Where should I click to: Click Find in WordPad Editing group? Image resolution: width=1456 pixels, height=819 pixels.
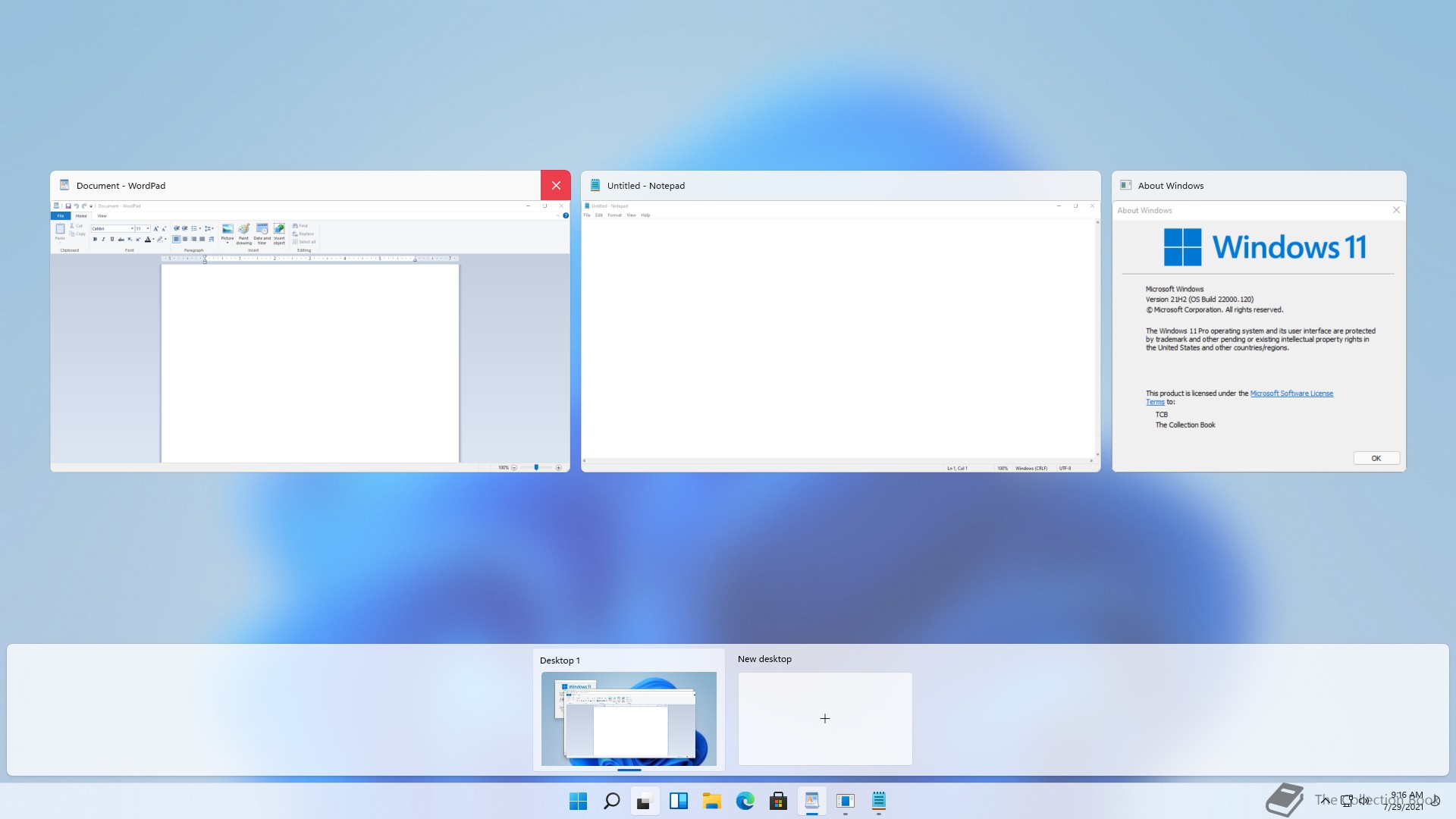point(300,226)
